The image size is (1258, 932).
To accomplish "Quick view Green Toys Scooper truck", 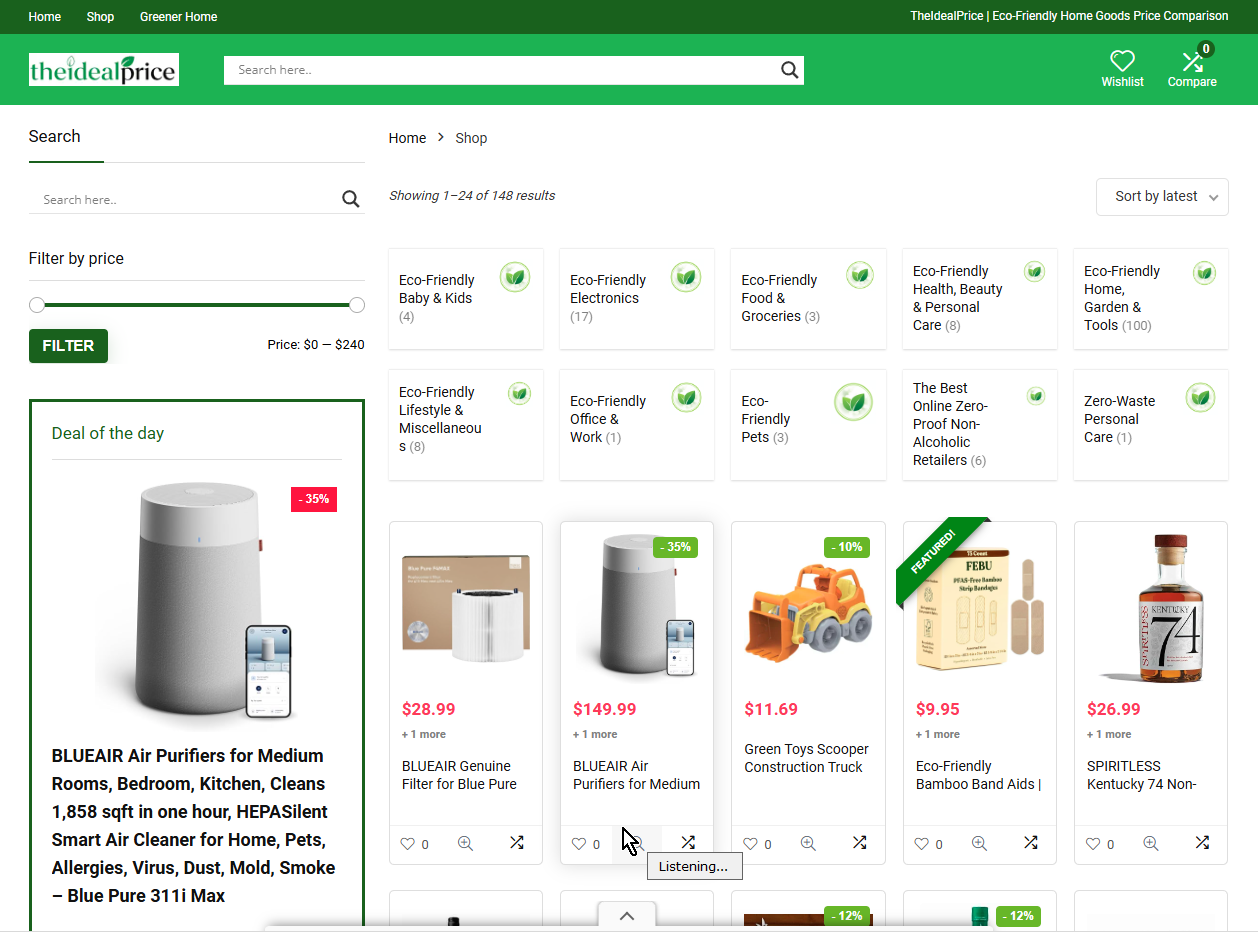I will [808, 843].
